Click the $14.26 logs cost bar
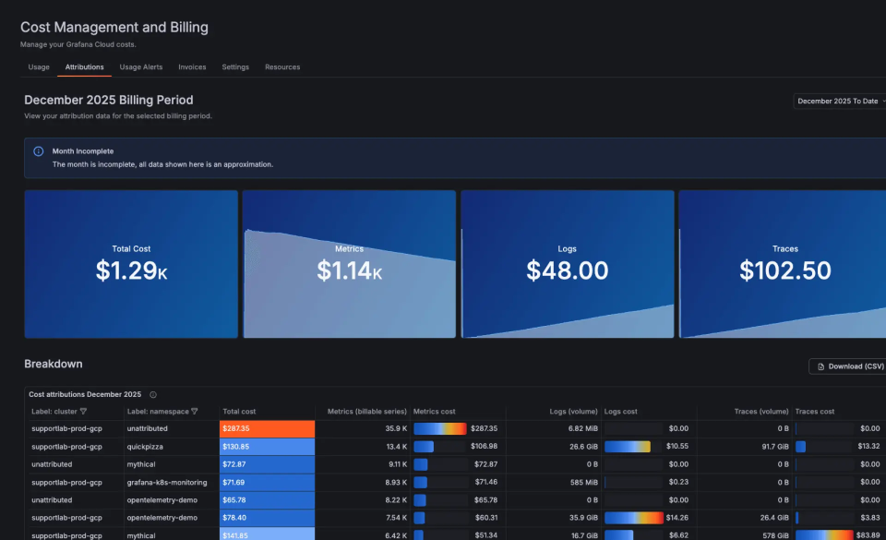The image size is (886, 540). point(633,517)
